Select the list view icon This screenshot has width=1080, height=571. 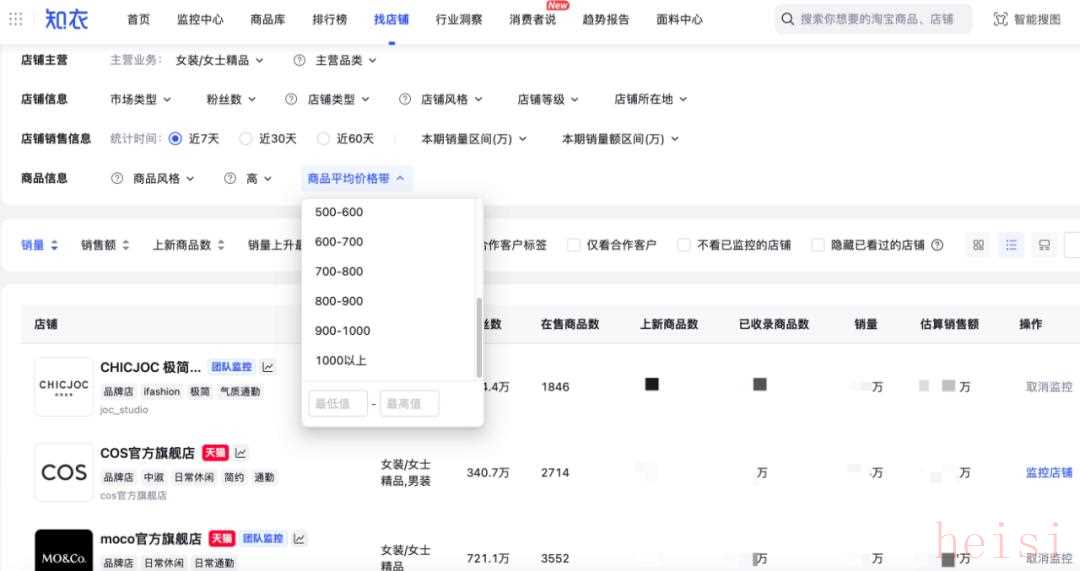(x=1011, y=245)
